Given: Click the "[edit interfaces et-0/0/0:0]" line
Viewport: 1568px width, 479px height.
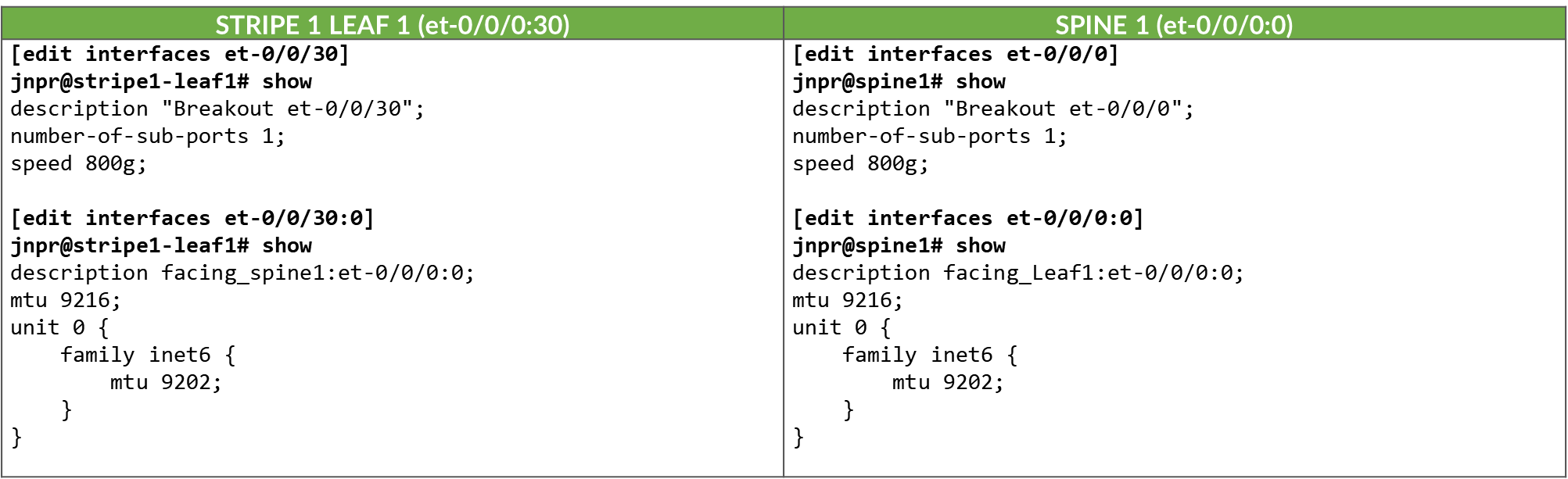Looking at the screenshot, I should [968, 218].
